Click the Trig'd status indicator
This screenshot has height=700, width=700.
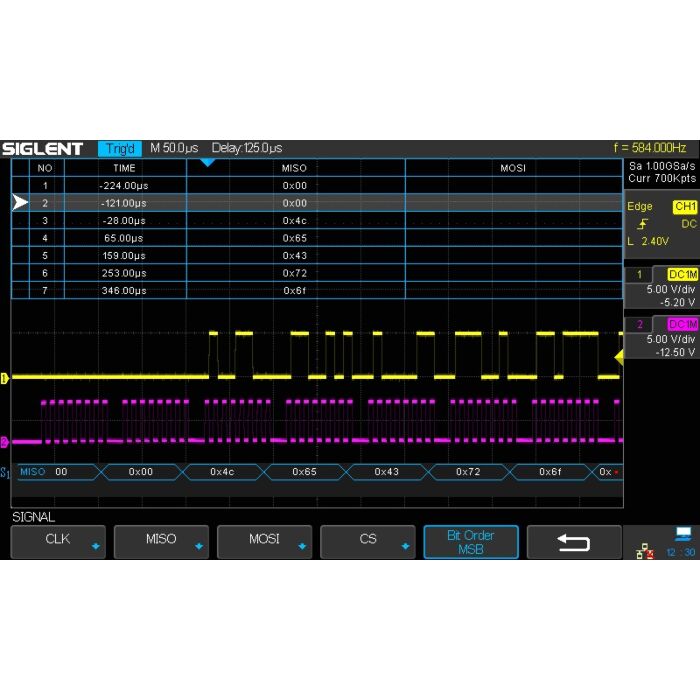click(x=119, y=148)
